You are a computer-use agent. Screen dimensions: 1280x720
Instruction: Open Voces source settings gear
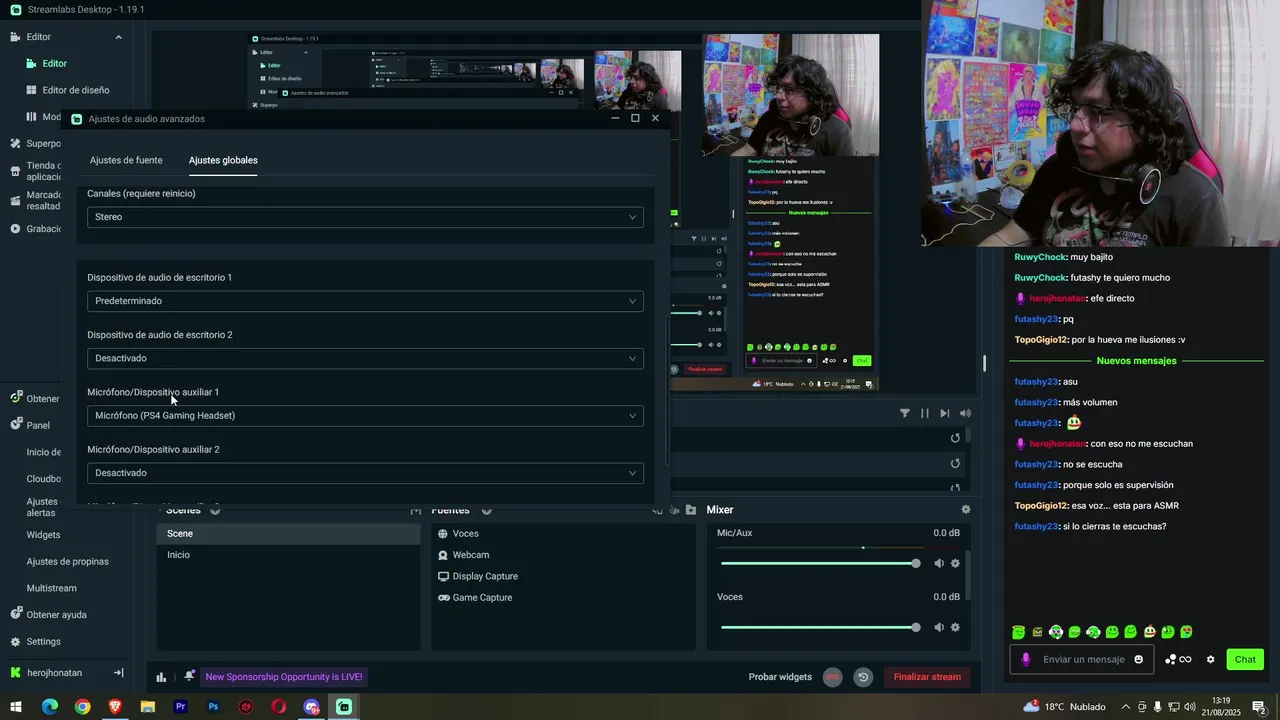955,627
